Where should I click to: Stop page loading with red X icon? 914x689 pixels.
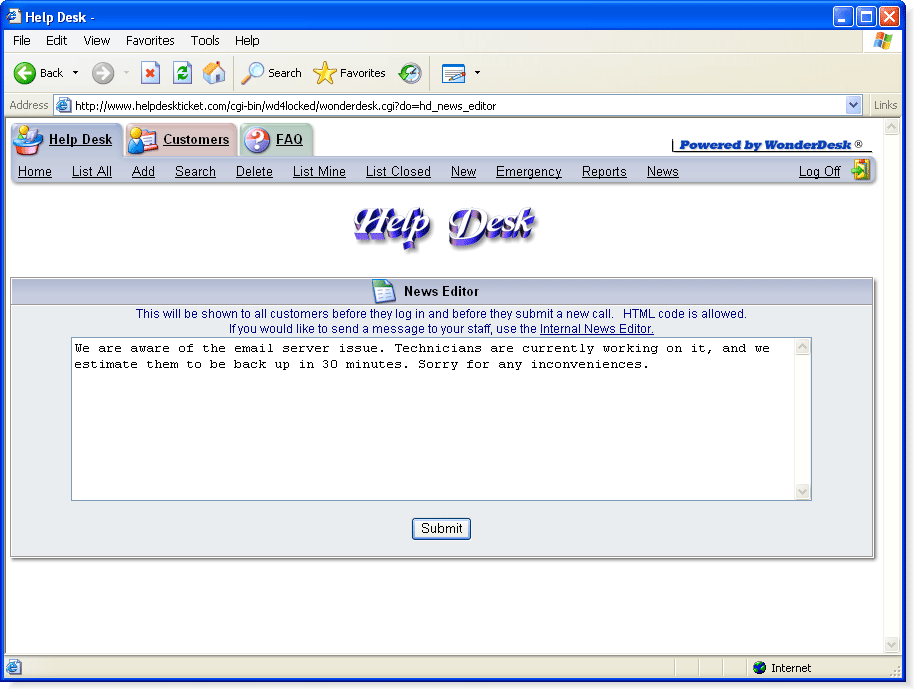(x=150, y=73)
